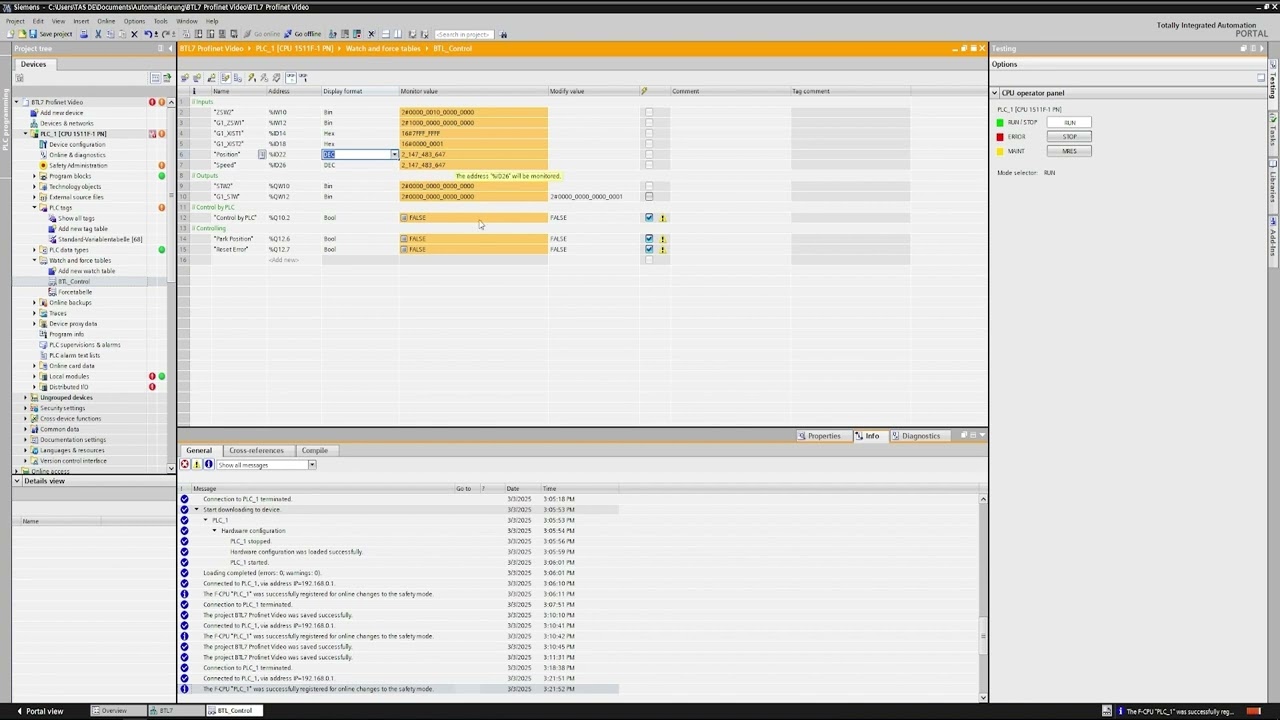Switch to Portal view
Viewport: 1280px width, 720px height.
(40, 711)
